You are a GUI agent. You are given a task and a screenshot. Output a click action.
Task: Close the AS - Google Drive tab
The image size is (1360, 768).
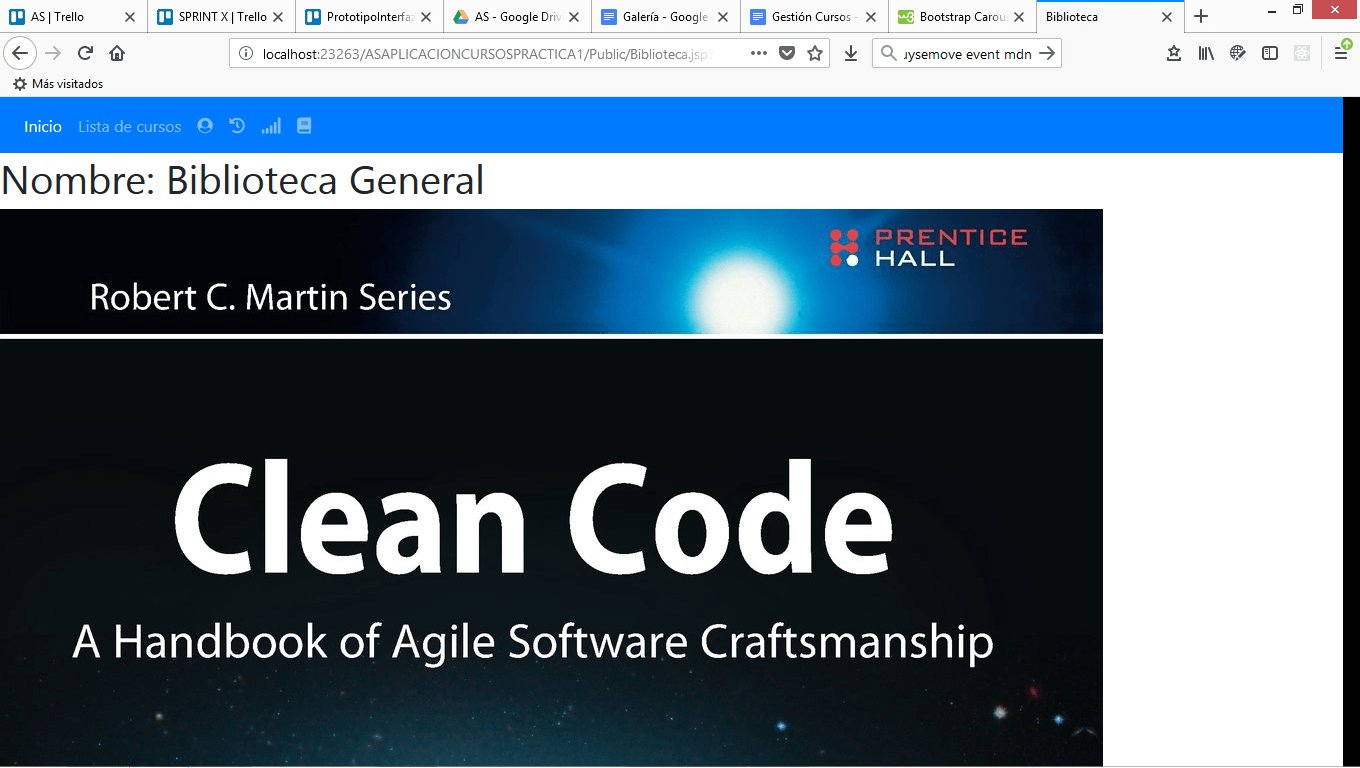574,17
